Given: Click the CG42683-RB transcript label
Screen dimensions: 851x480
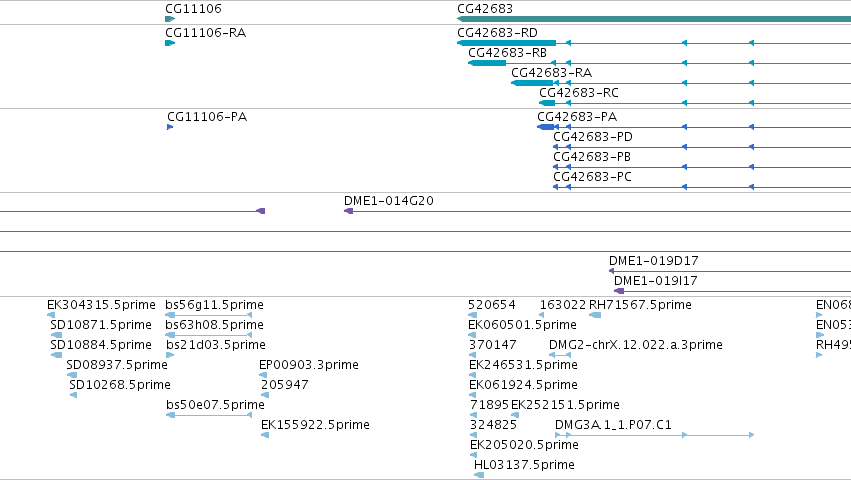Looking at the screenshot, I should coord(507,53).
